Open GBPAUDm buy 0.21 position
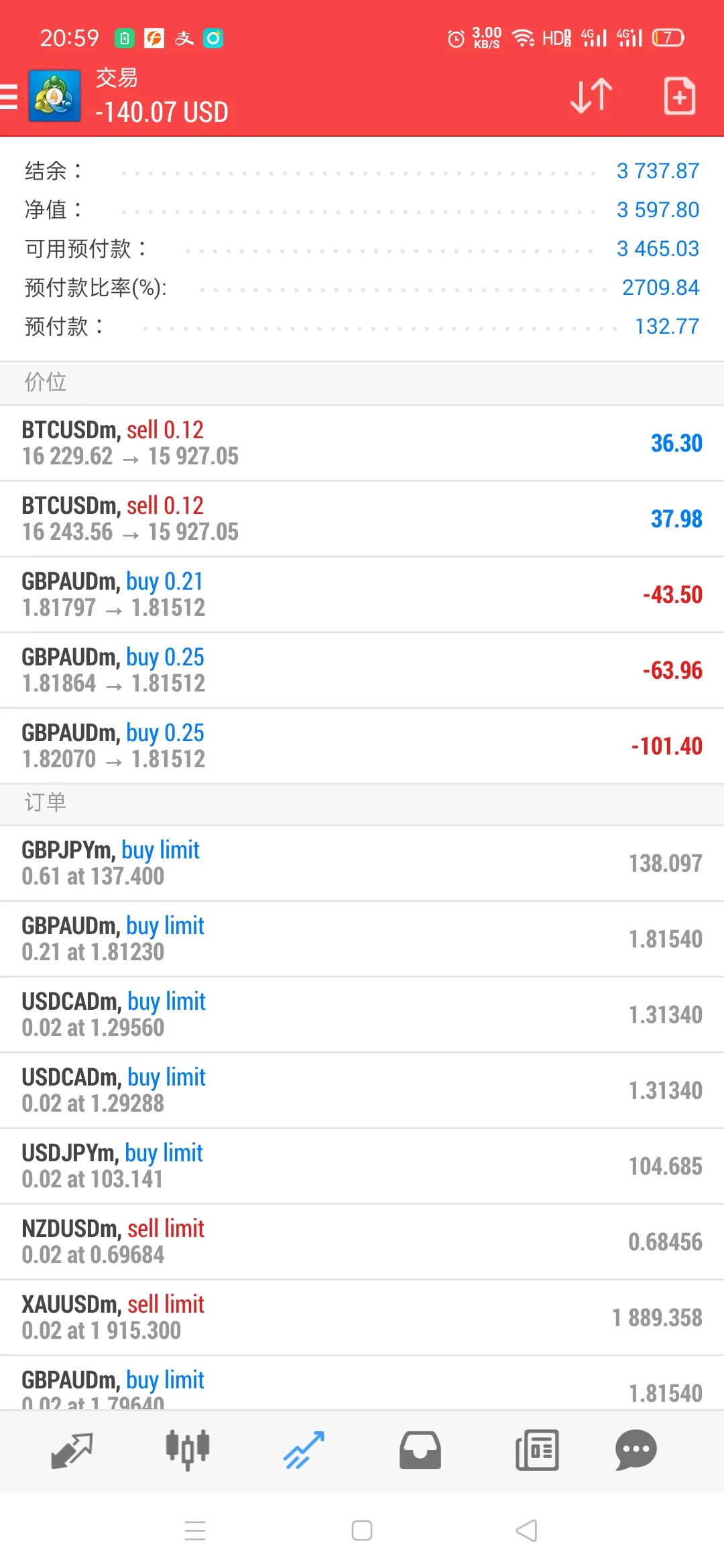The width and height of the screenshot is (724, 1568). point(362,594)
